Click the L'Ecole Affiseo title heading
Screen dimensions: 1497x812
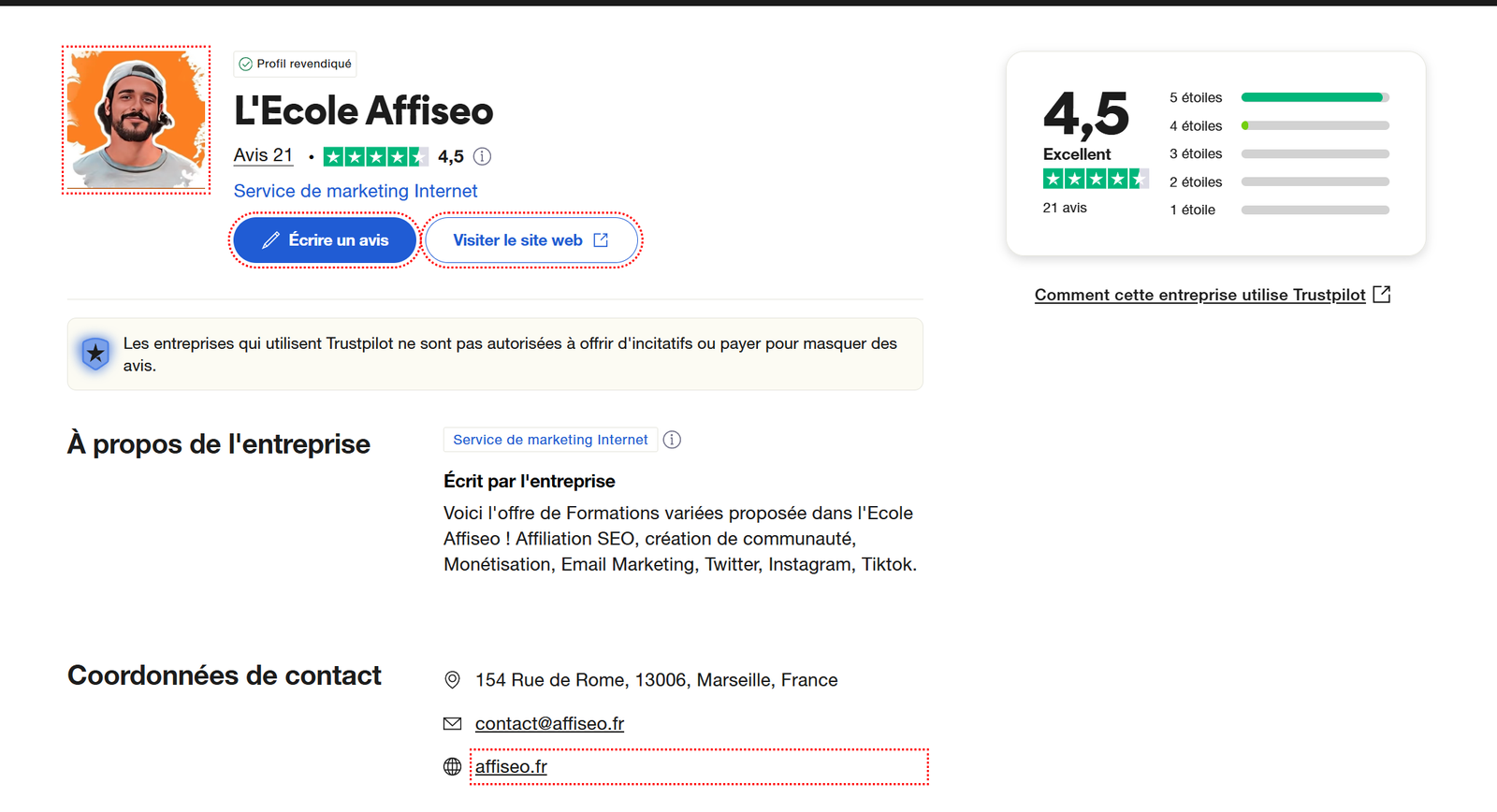[x=363, y=110]
